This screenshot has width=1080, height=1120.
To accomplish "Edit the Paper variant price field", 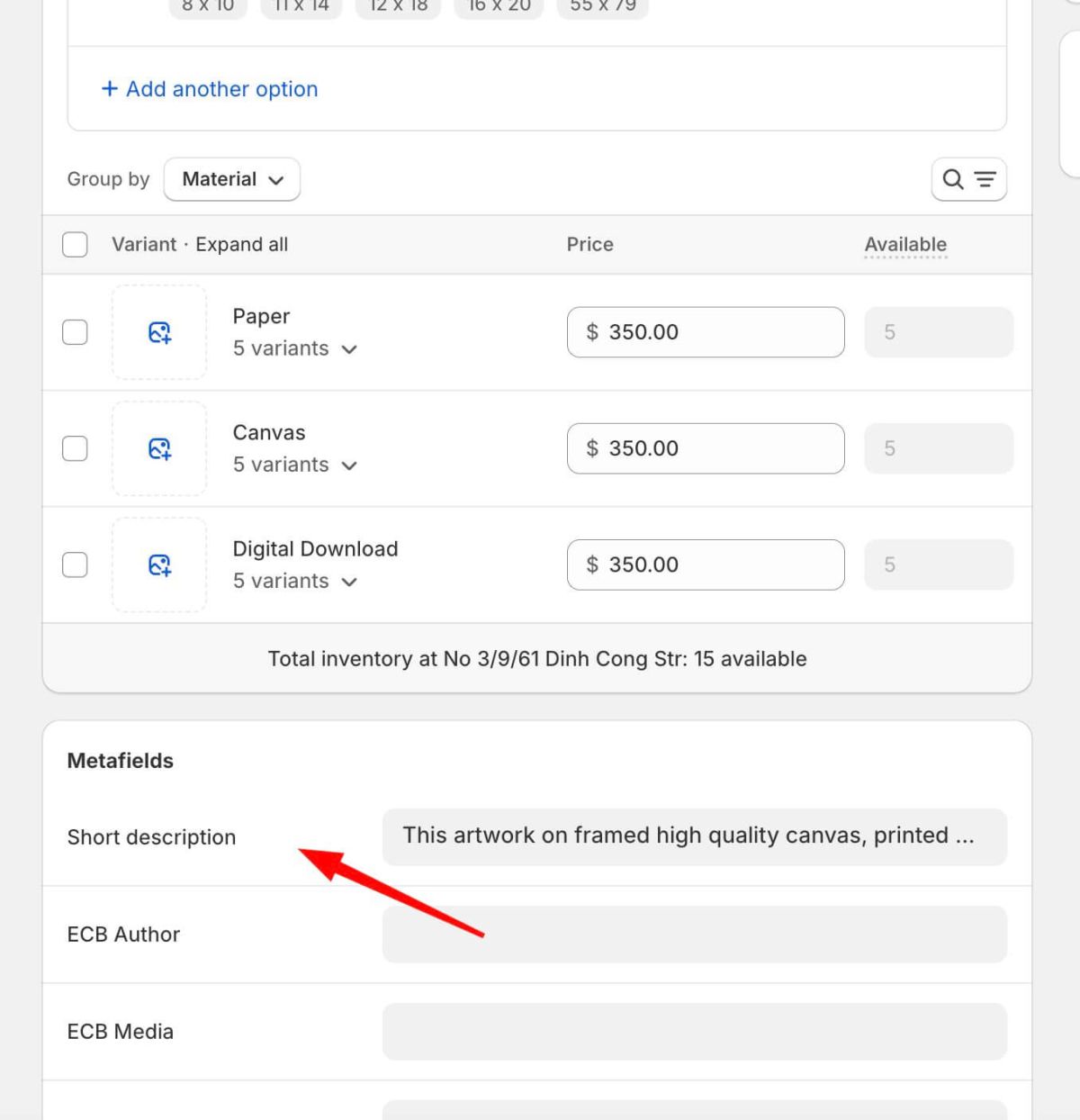I will pyautogui.click(x=706, y=332).
